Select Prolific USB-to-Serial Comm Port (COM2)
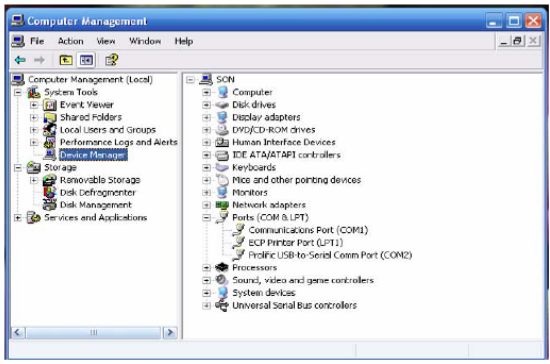This screenshot has height=364, width=550. click(x=330, y=255)
